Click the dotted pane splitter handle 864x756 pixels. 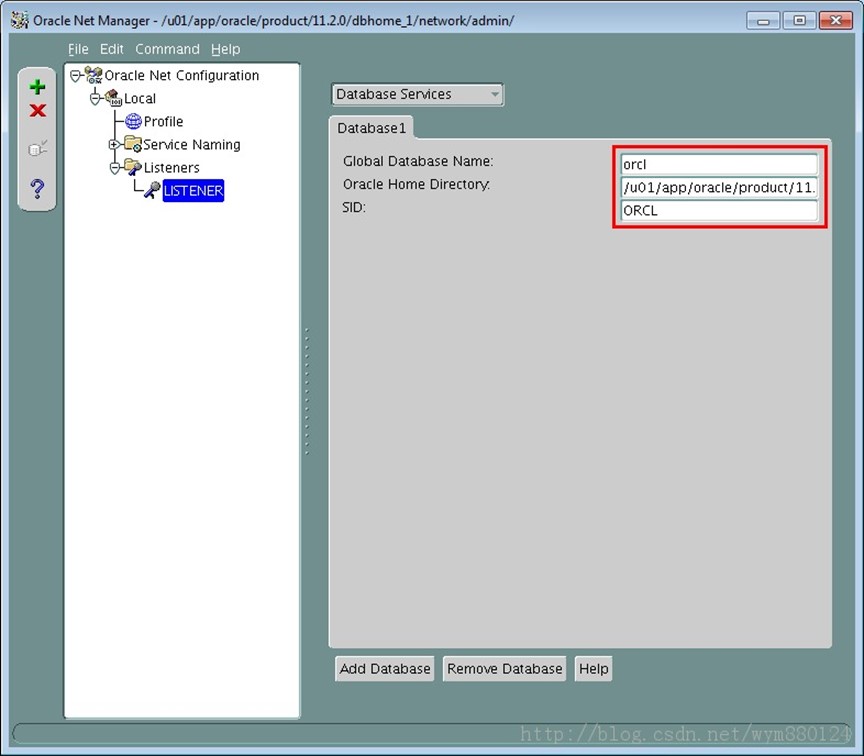point(307,391)
